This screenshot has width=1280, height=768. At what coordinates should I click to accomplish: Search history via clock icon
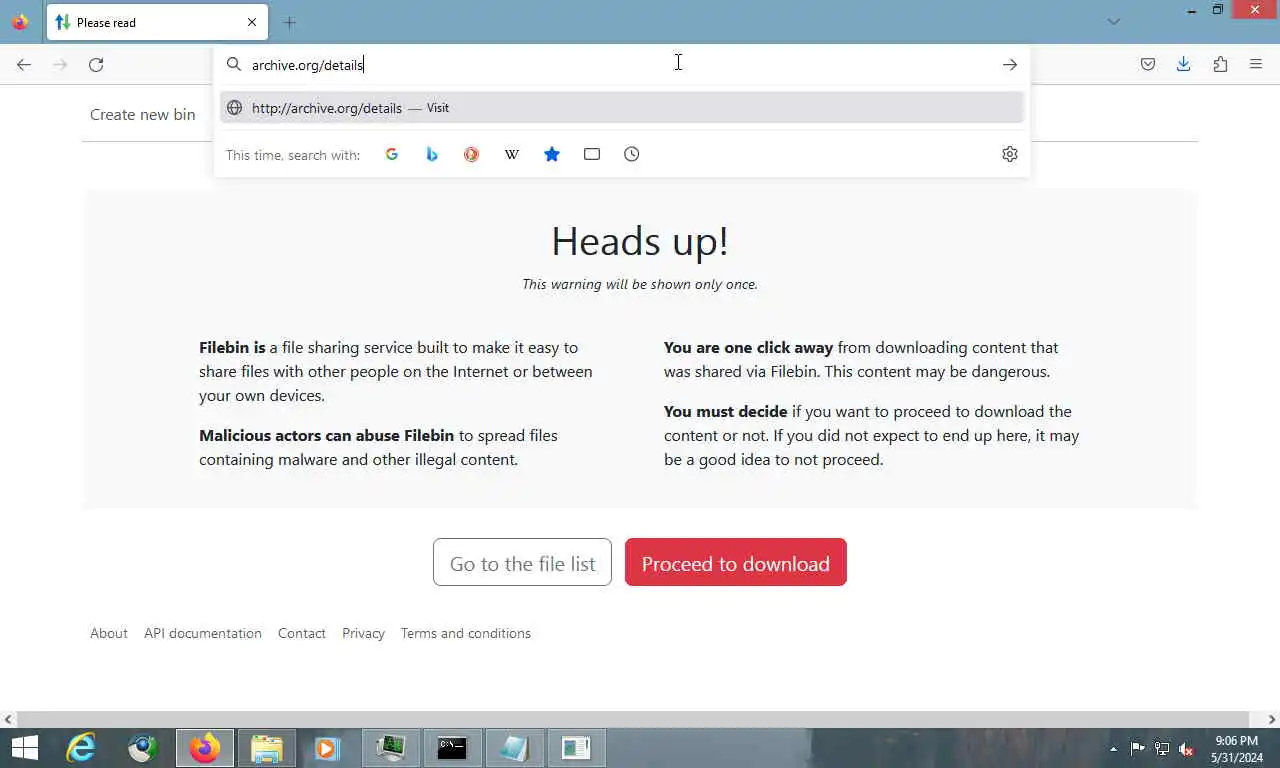tap(632, 154)
